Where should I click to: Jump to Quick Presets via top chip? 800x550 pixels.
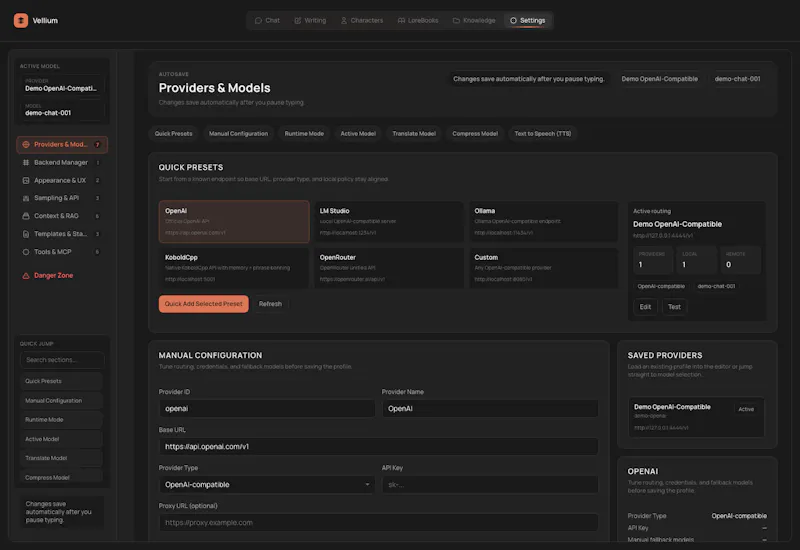[x=173, y=134]
